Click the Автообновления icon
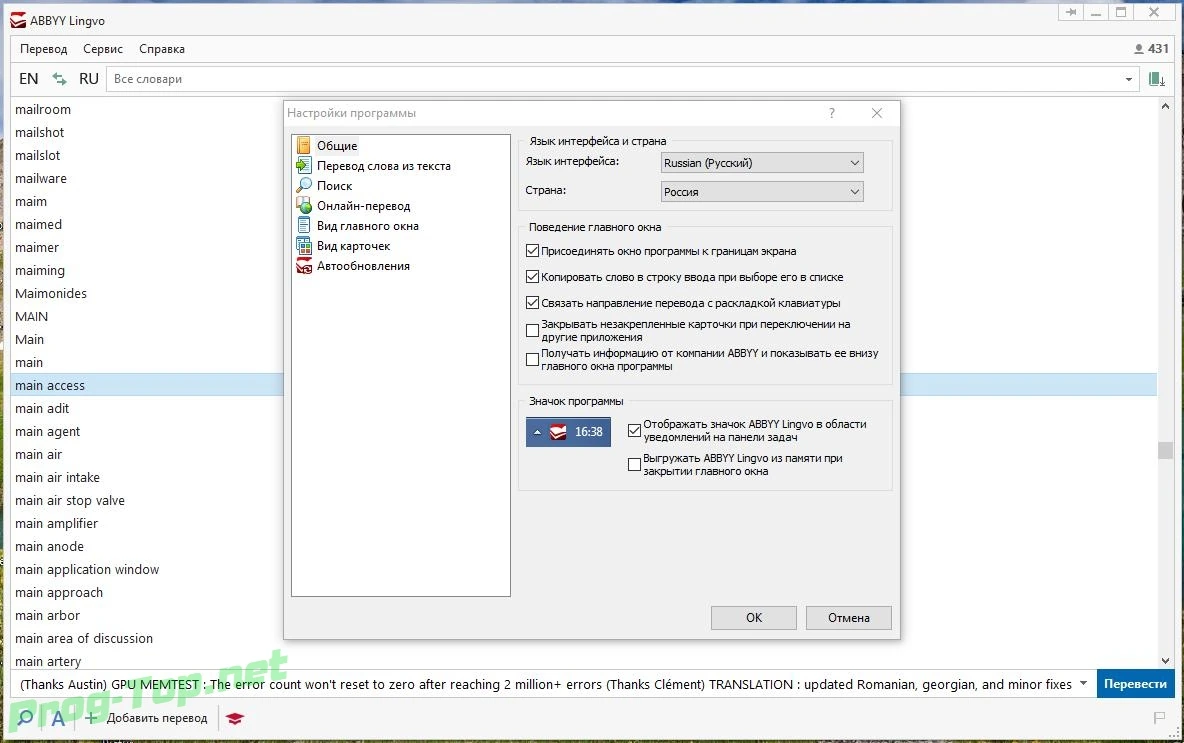Image resolution: width=1184 pixels, height=743 pixels. (304, 266)
